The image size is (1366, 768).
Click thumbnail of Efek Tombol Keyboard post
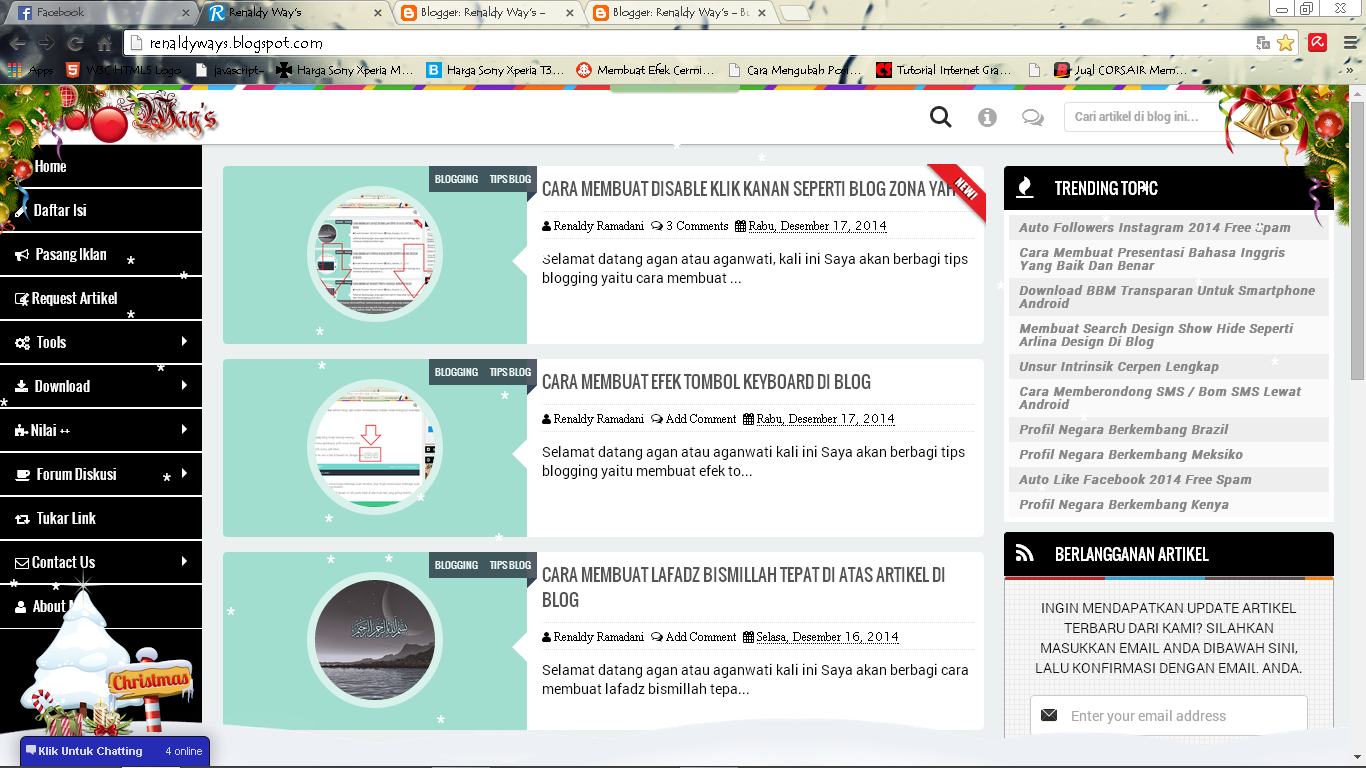pyautogui.click(x=374, y=447)
